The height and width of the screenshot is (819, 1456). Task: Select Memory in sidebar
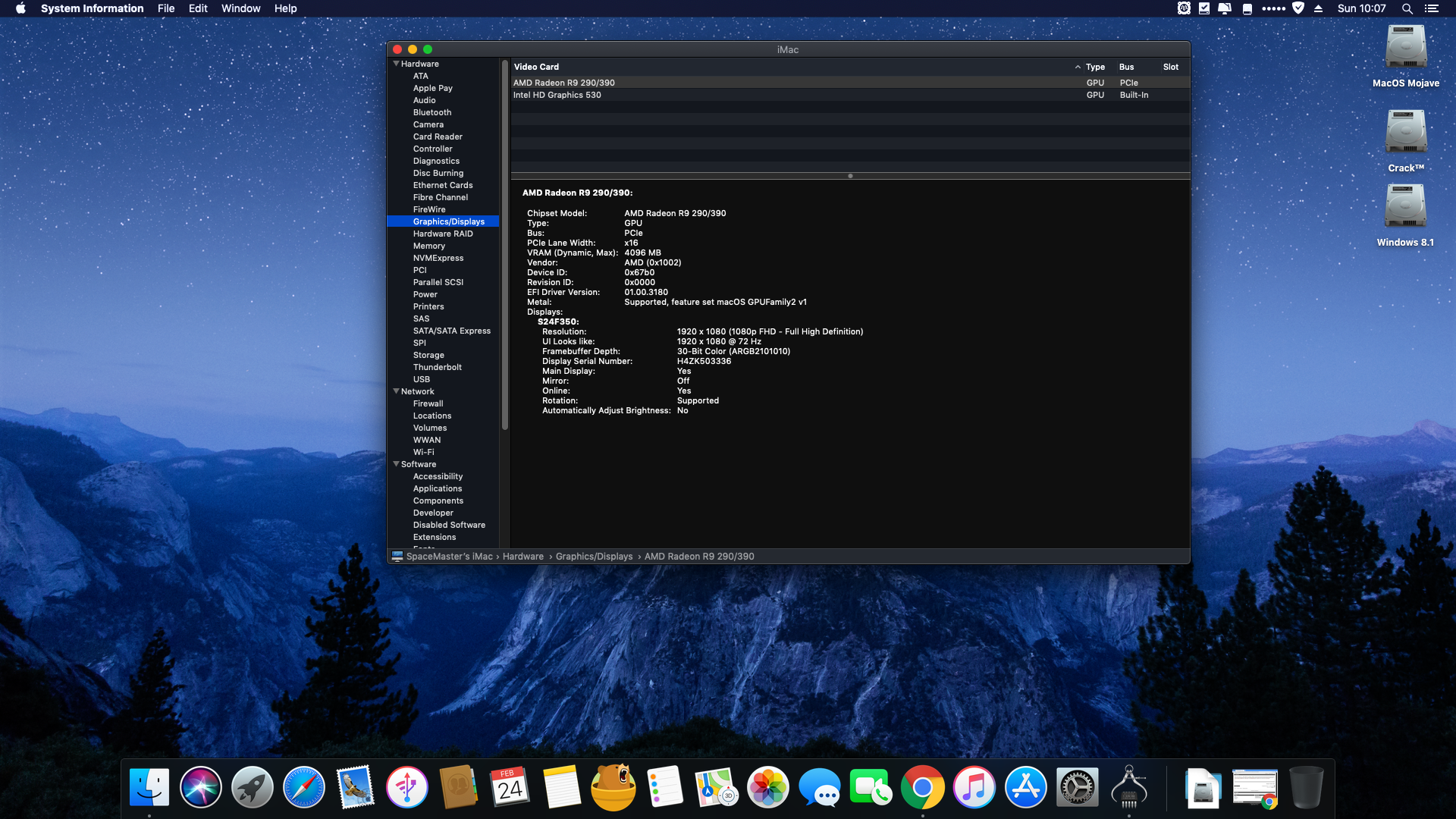(x=429, y=246)
